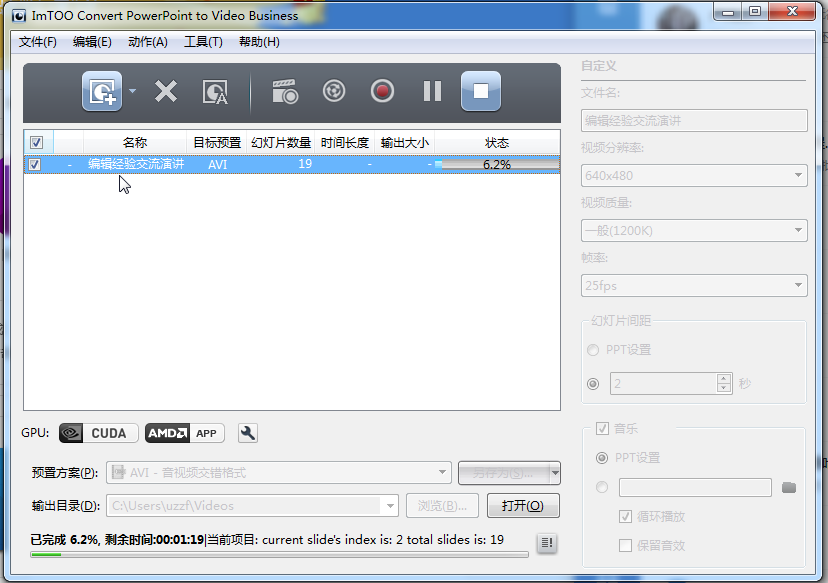The image size is (828, 583).
Task: Expand the 预置方案 profile dropdown
Action: [442, 472]
